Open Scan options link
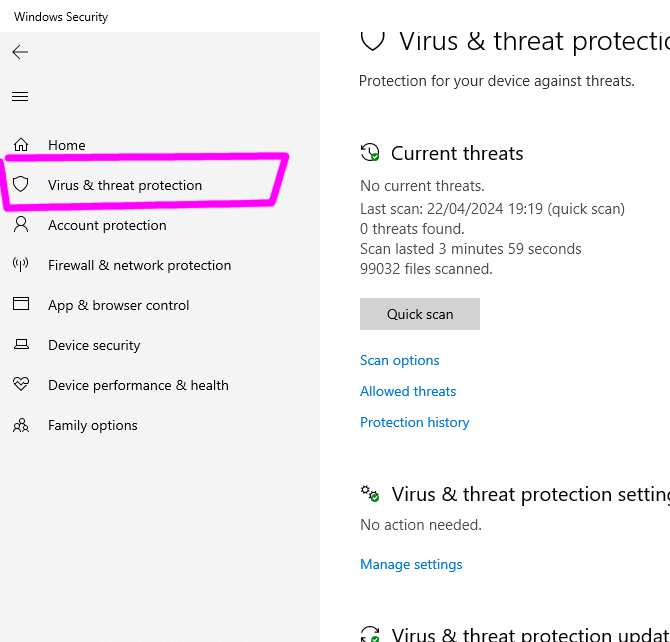The image size is (670, 642). pyautogui.click(x=400, y=360)
